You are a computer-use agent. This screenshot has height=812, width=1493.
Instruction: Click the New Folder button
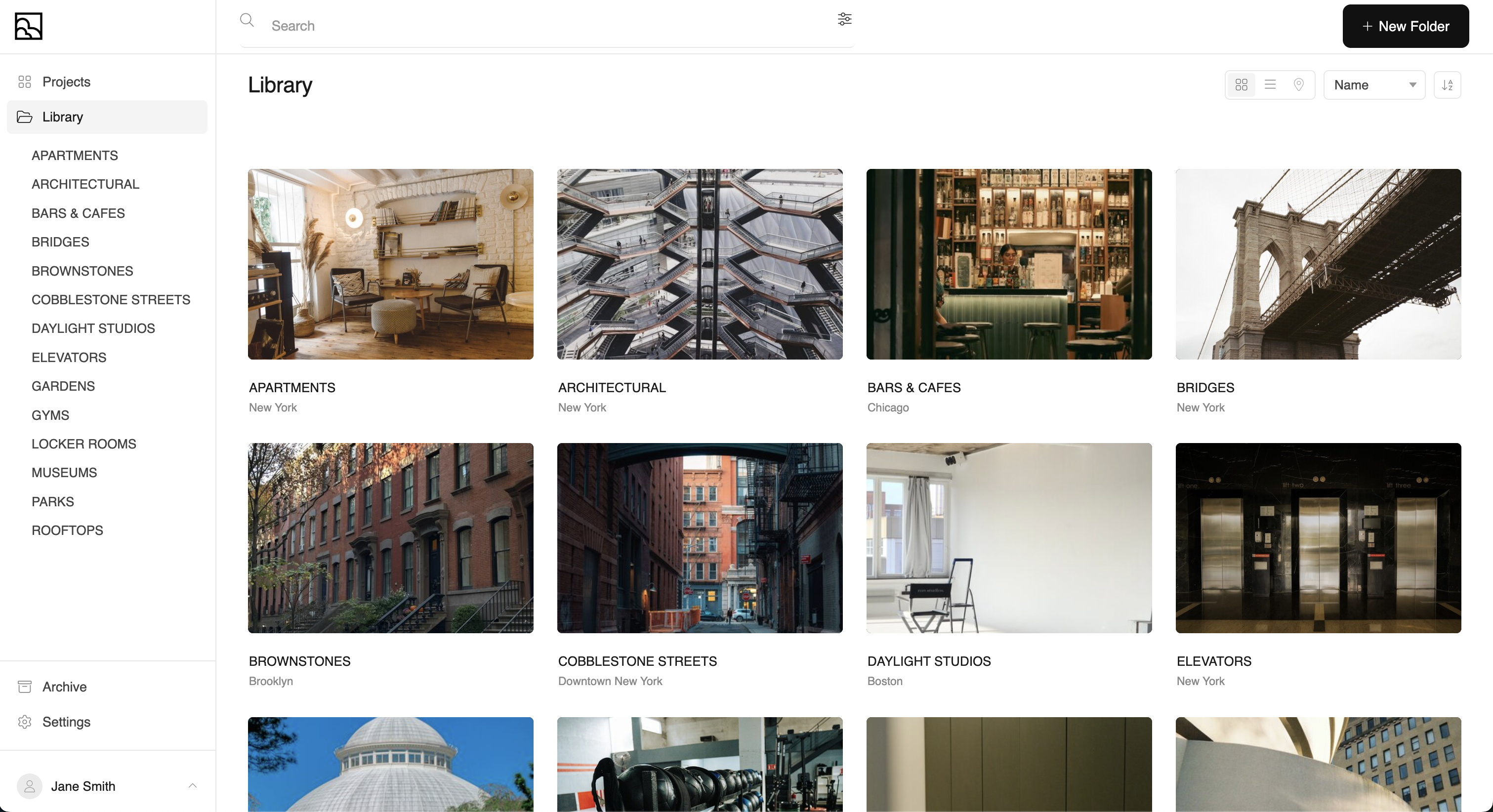click(1406, 26)
